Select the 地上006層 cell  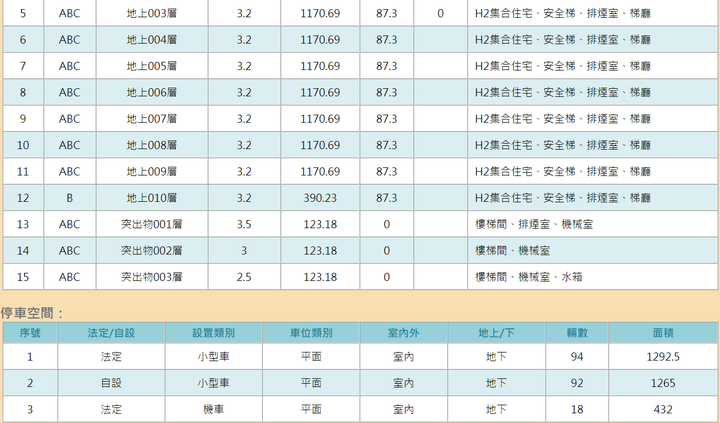pyautogui.click(x=152, y=92)
